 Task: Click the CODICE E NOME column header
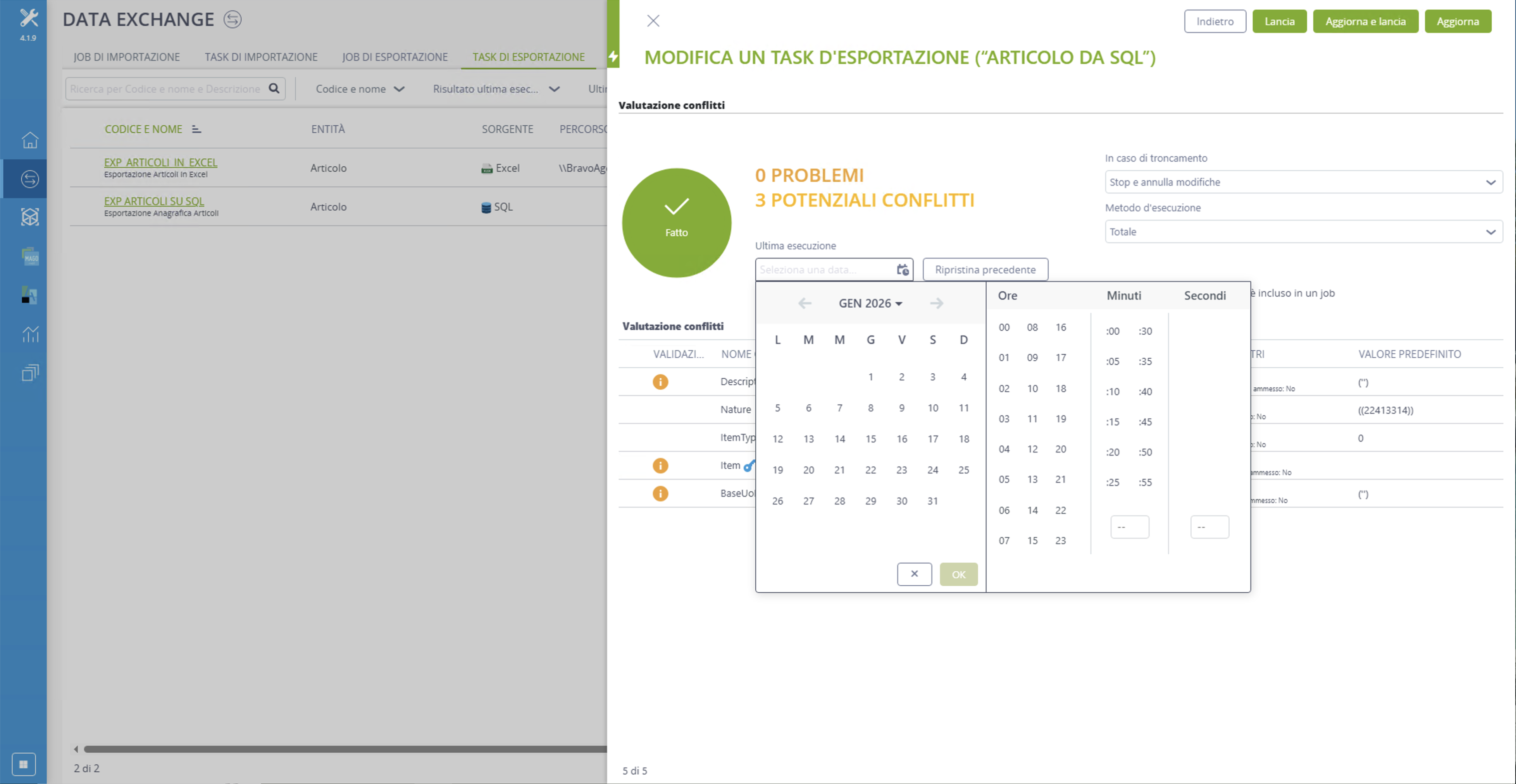(143, 129)
